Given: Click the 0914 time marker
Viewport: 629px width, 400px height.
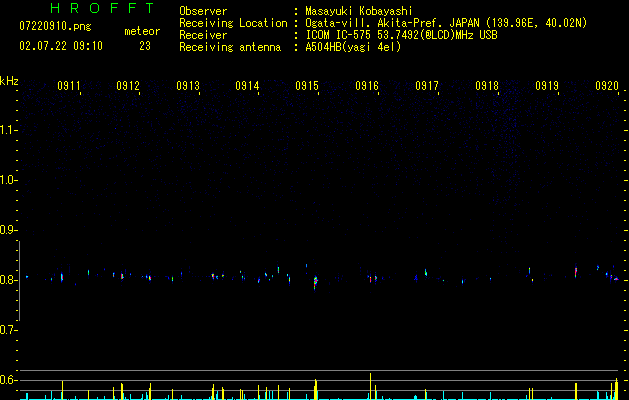Looking at the screenshot, I should (x=247, y=85).
